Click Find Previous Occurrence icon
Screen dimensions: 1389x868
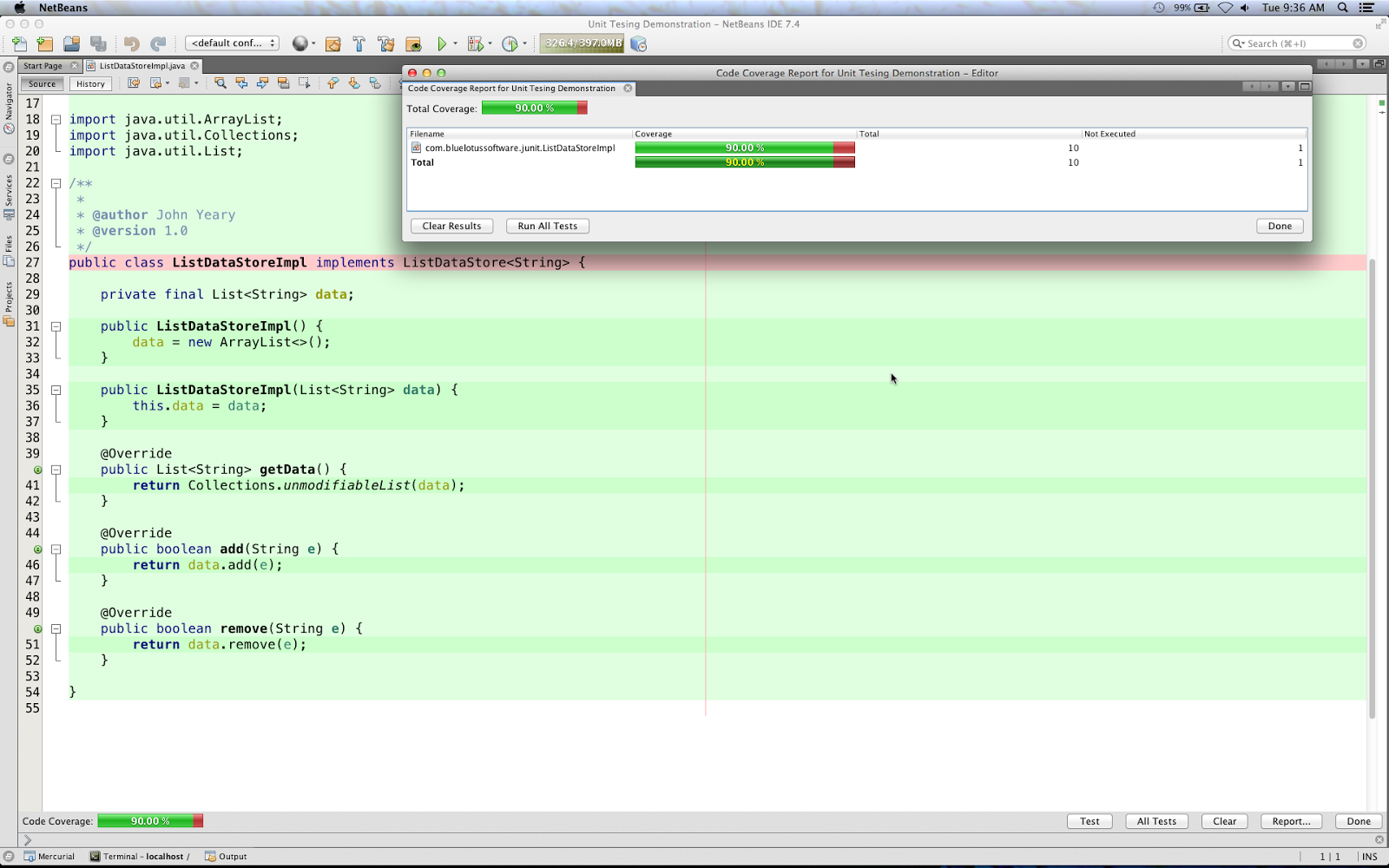click(241, 83)
